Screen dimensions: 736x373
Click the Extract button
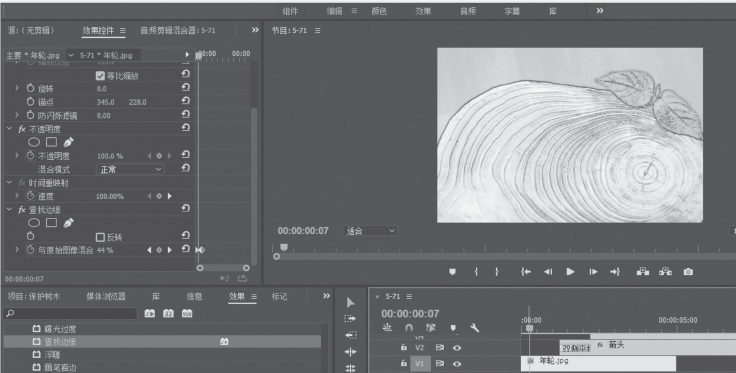click(x=665, y=272)
